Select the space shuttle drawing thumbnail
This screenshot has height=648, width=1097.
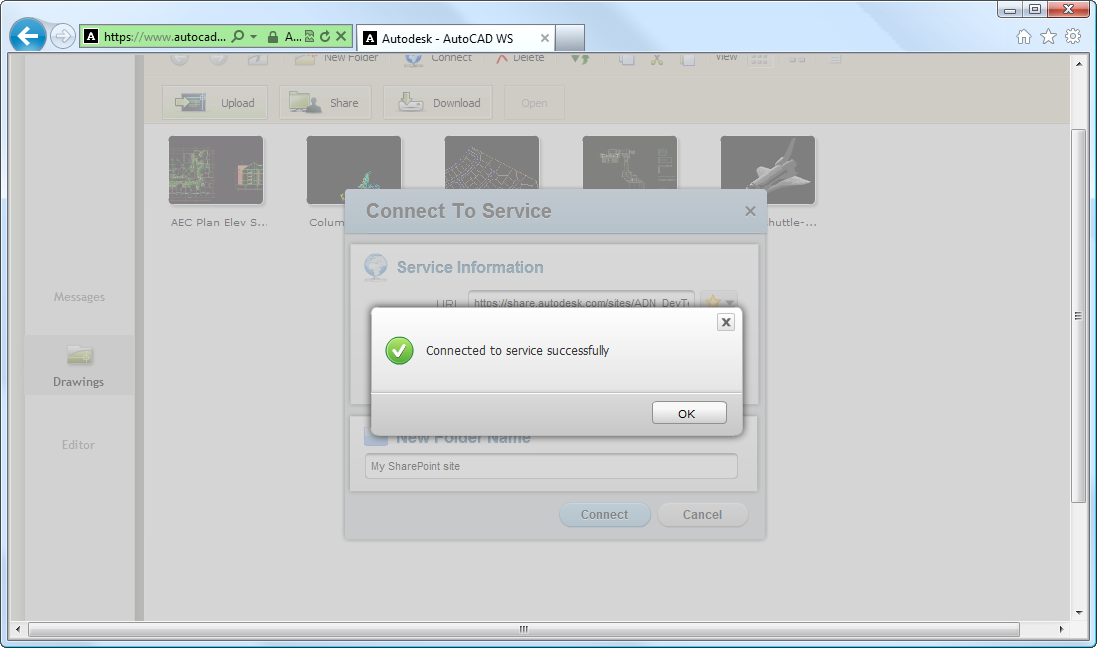click(x=767, y=171)
